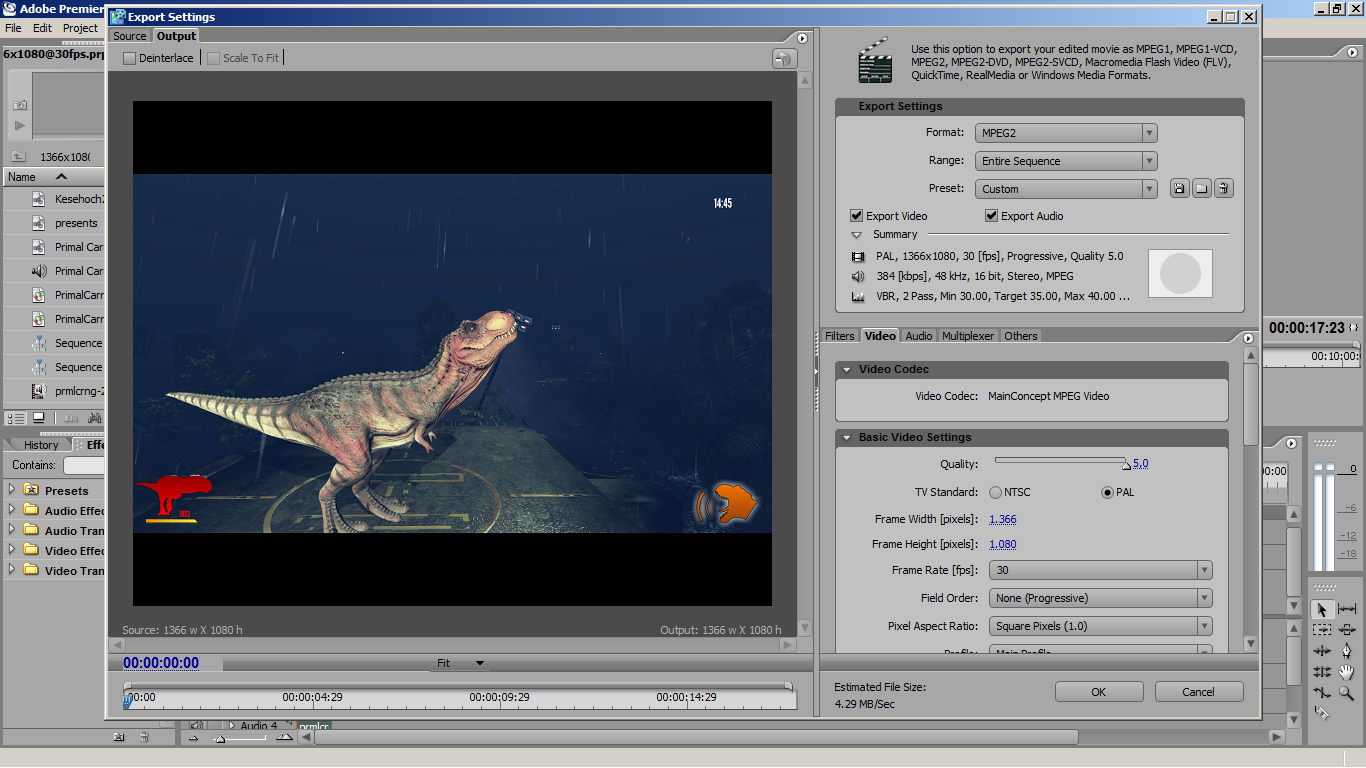Click the bitrate summary graph icon

[x=858, y=297]
